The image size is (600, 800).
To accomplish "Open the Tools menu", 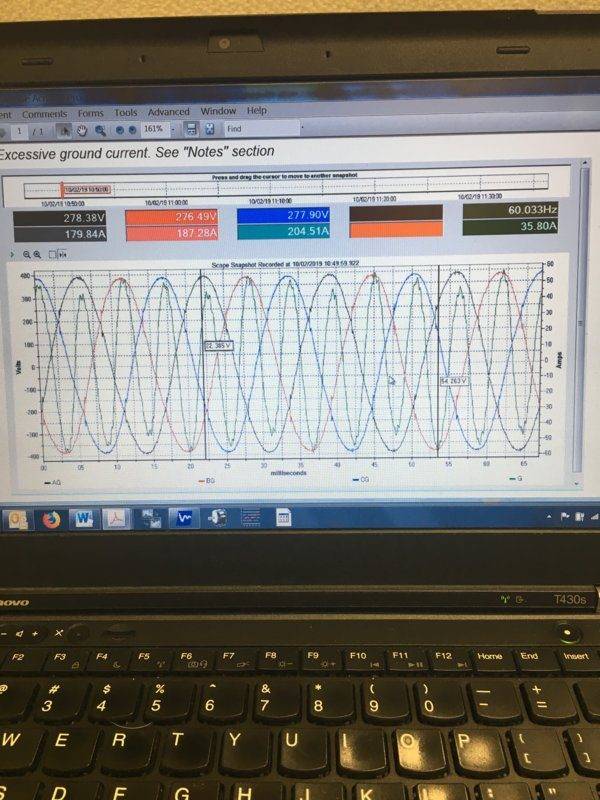I will pyautogui.click(x=126, y=113).
